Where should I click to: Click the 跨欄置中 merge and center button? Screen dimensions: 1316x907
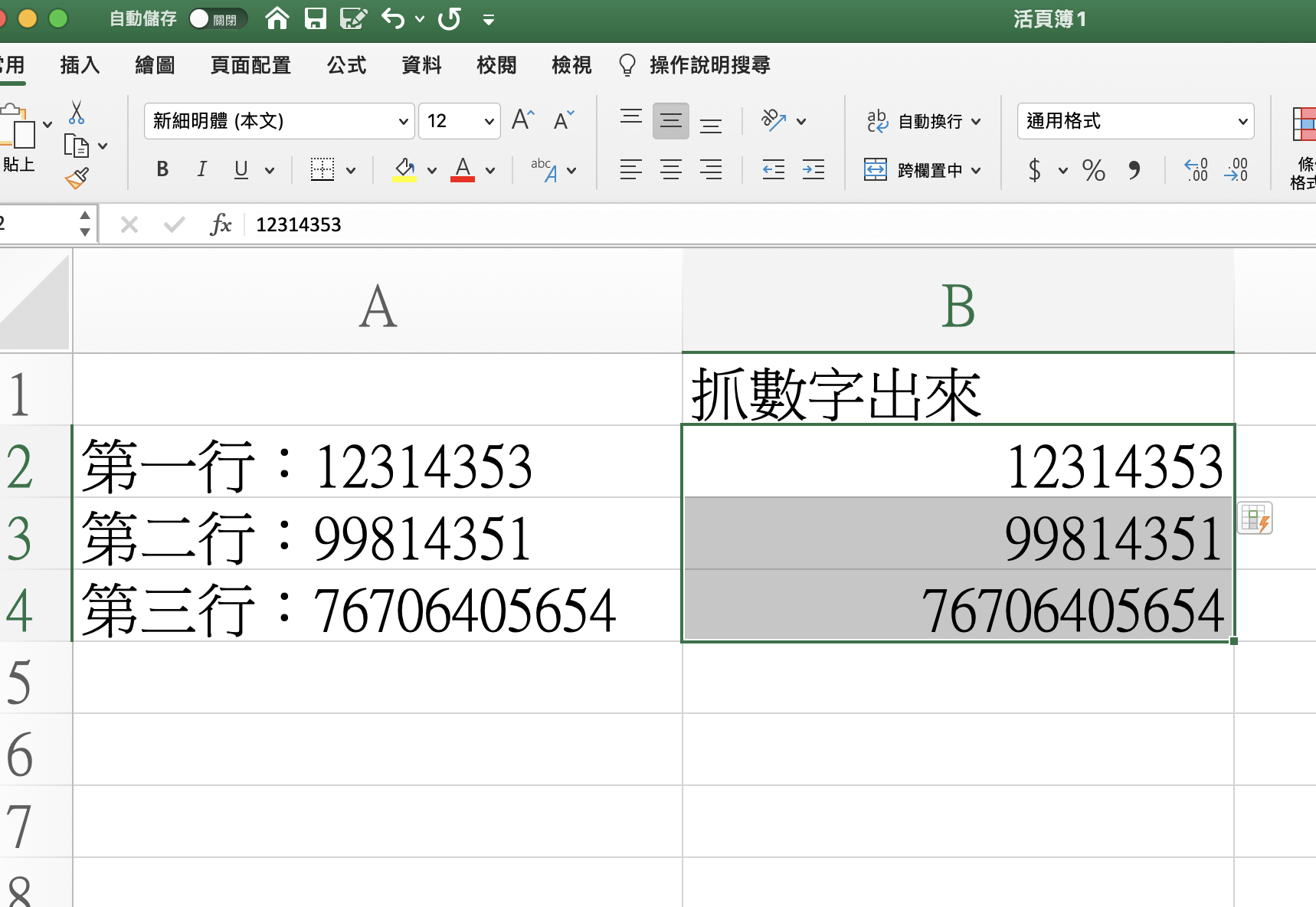913,169
